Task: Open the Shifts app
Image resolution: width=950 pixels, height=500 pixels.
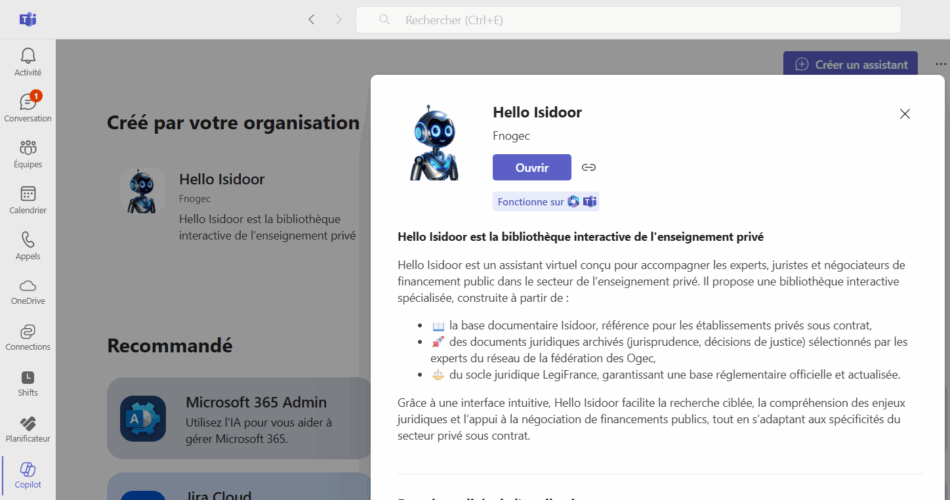Action: (28, 383)
